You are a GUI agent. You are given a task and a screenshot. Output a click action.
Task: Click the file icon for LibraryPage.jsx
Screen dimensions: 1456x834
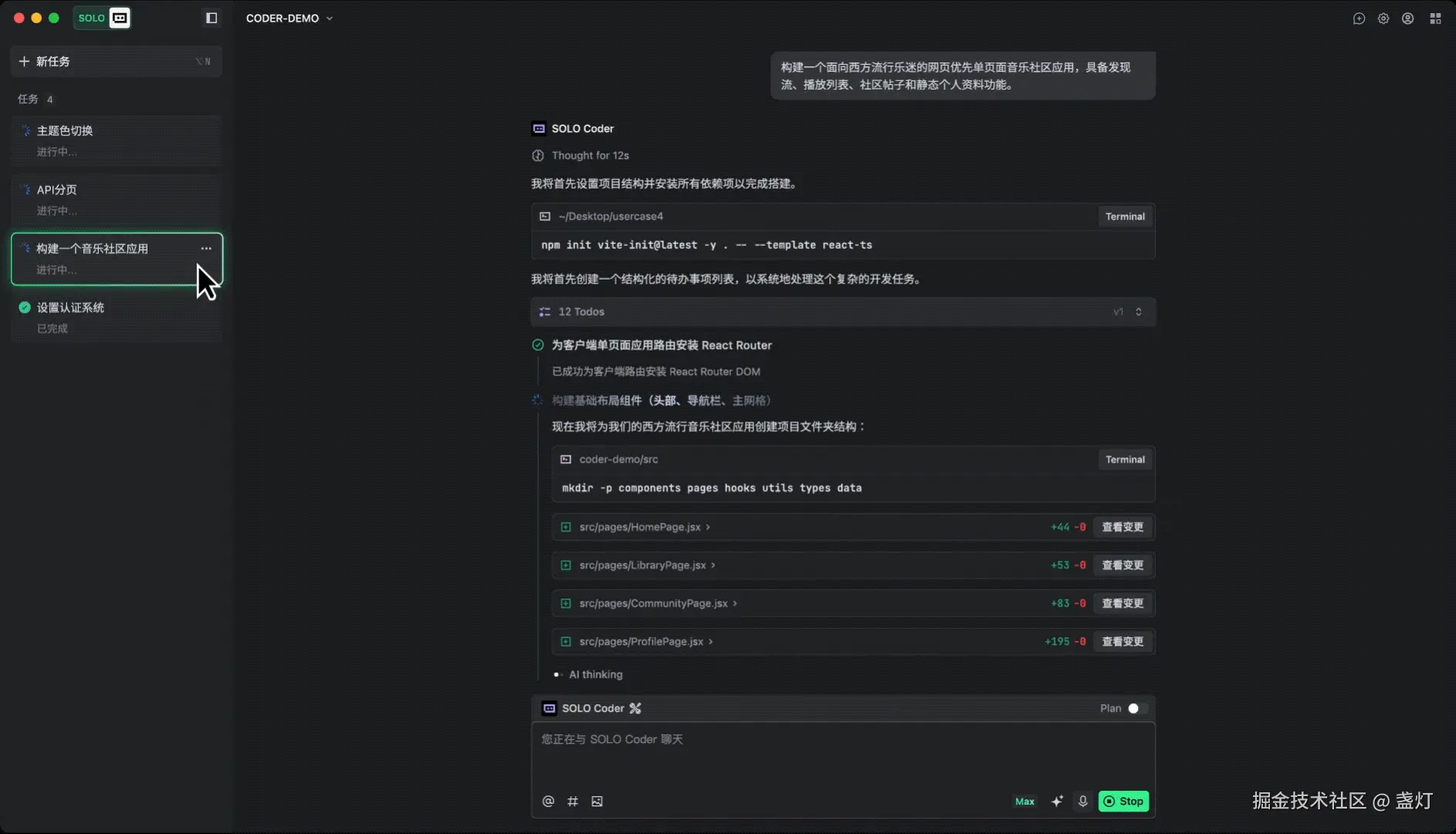point(566,565)
